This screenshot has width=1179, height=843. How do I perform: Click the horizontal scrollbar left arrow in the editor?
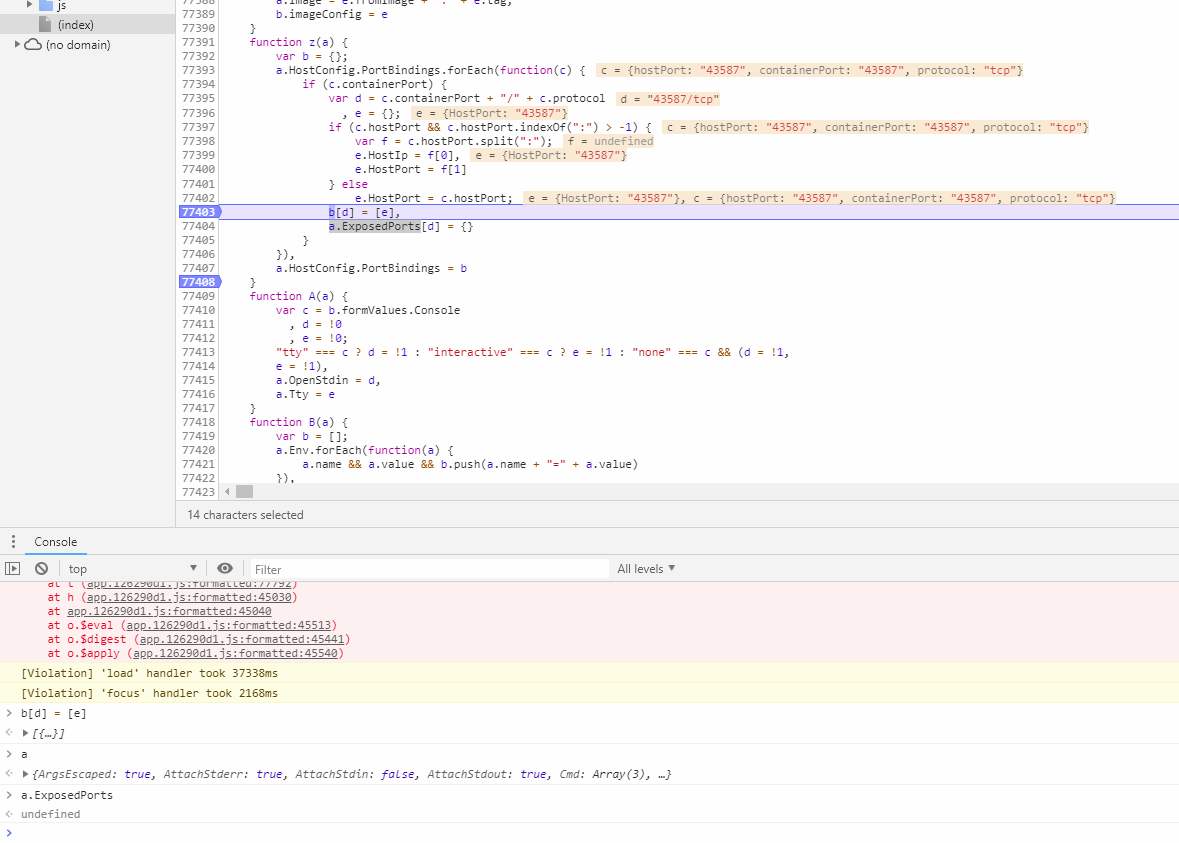click(x=227, y=492)
